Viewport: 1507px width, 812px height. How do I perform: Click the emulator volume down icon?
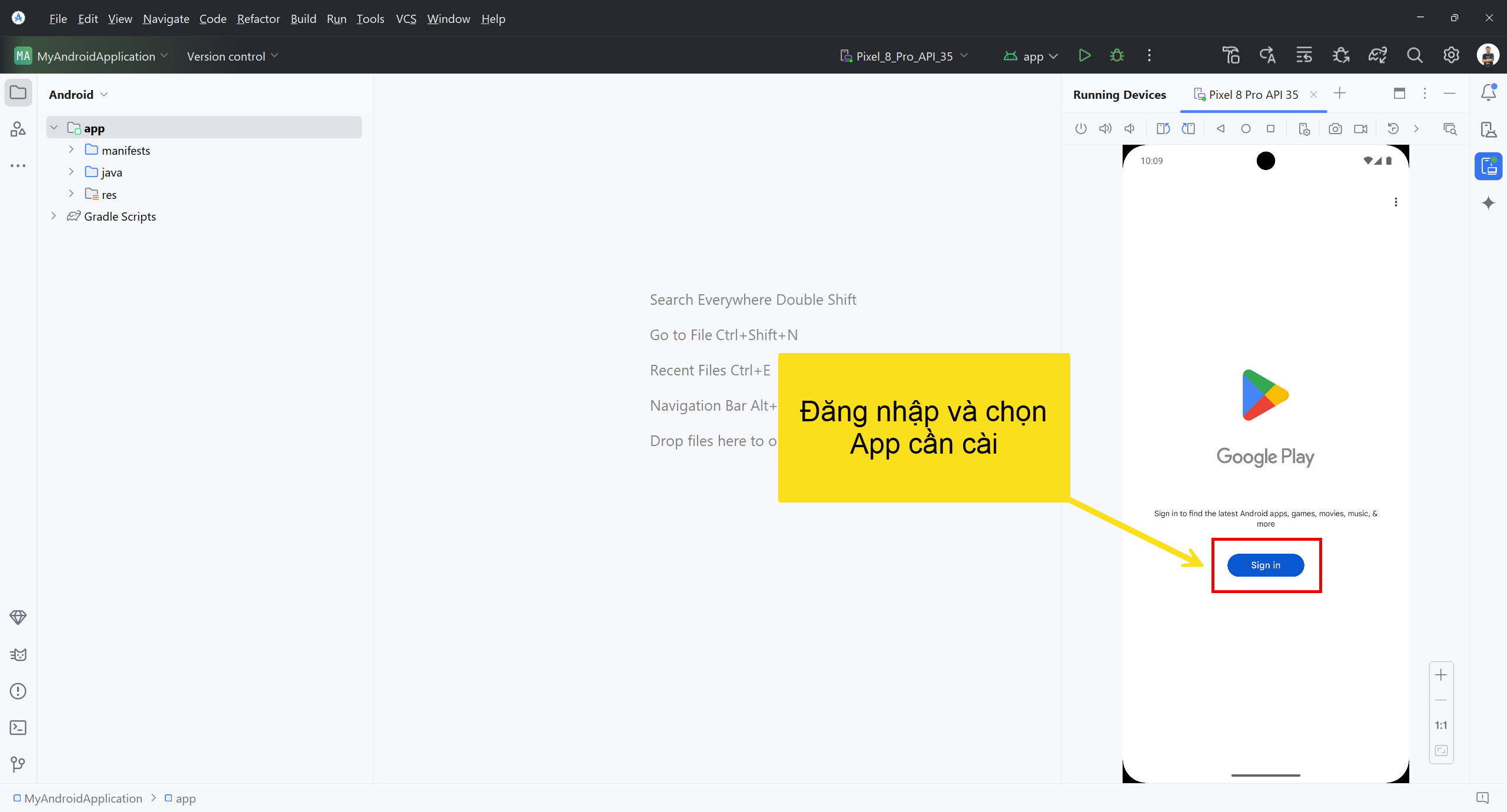tap(1130, 128)
